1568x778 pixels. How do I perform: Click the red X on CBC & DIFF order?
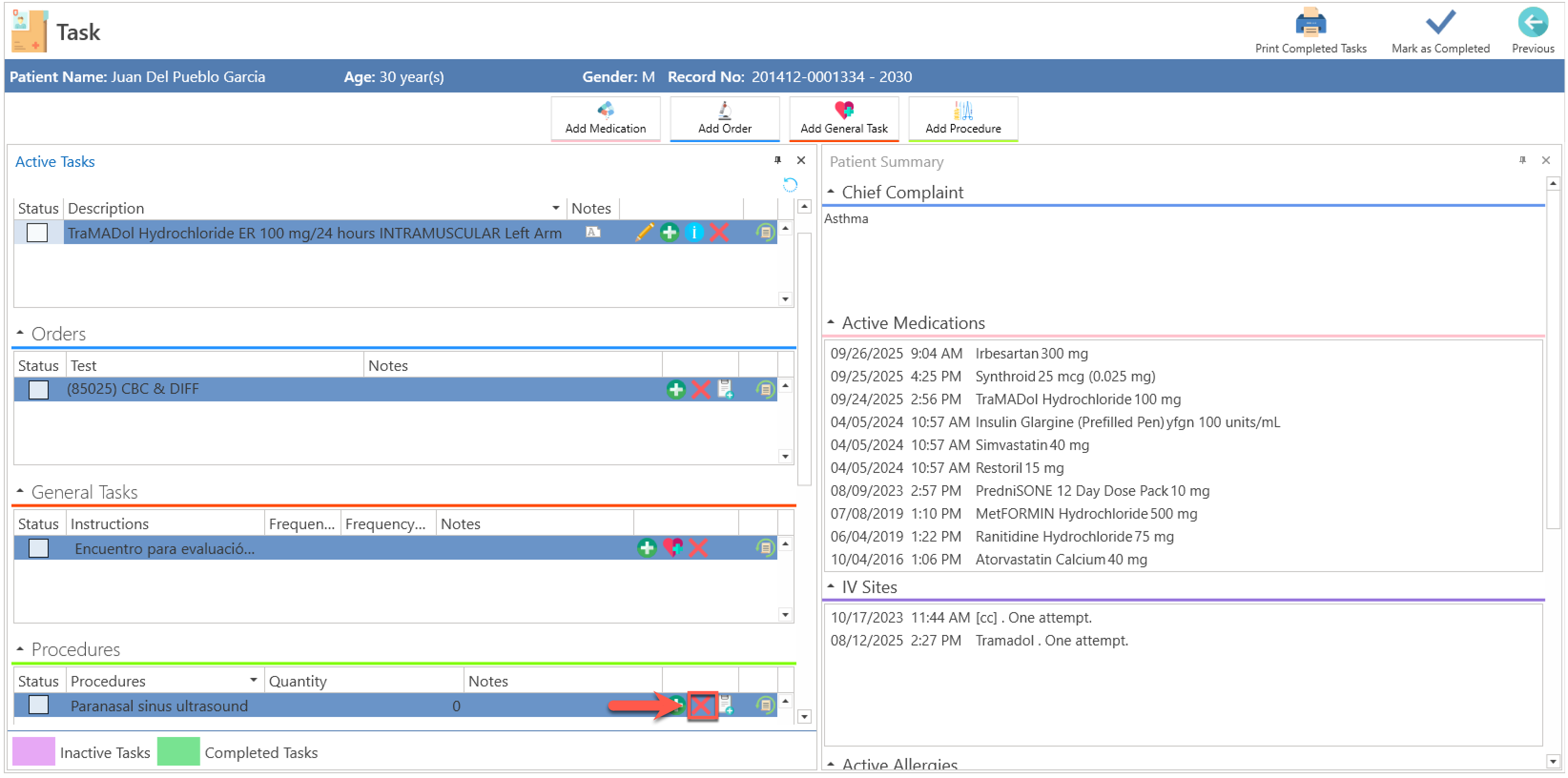pyautogui.click(x=700, y=389)
